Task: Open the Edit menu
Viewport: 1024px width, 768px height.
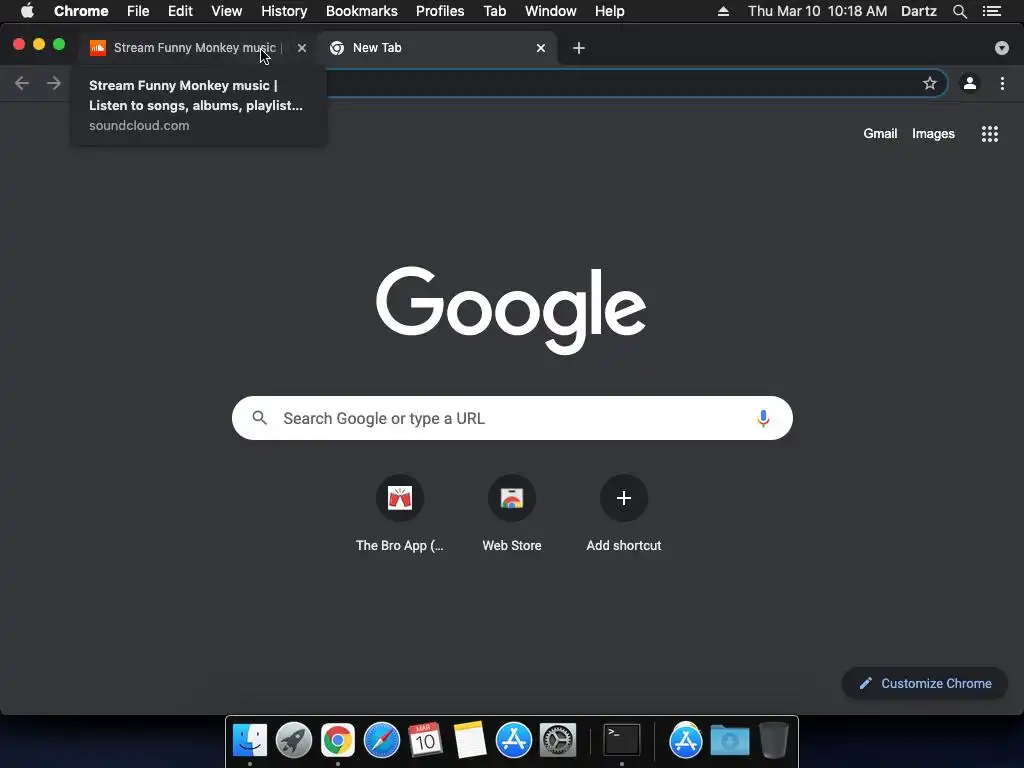Action: 180,11
